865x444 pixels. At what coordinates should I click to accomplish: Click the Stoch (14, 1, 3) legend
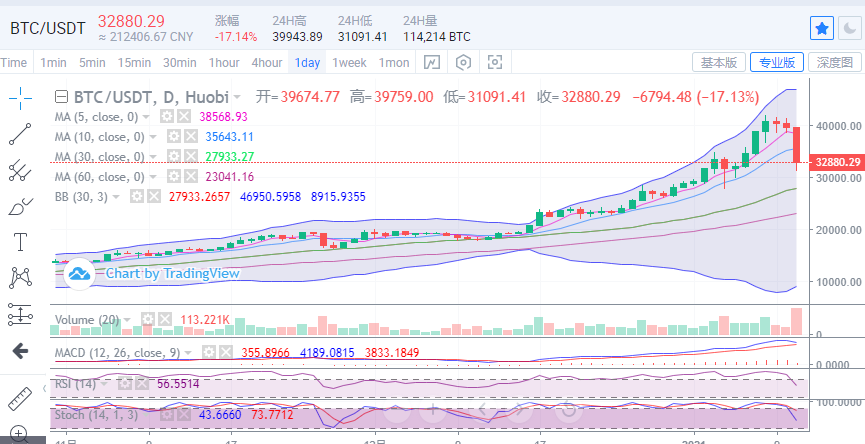click(97, 414)
